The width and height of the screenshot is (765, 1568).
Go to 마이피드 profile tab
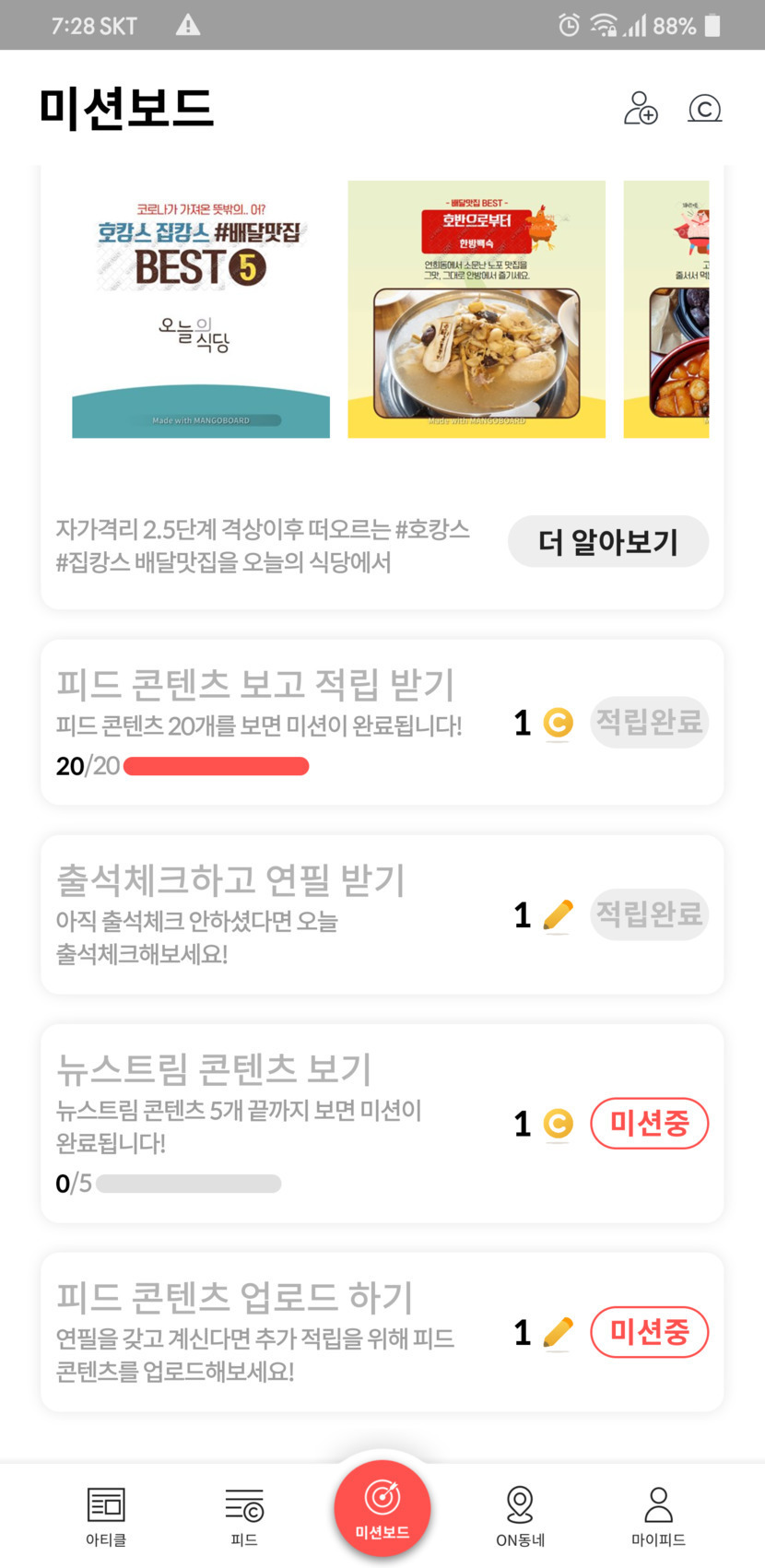[658, 1515]
